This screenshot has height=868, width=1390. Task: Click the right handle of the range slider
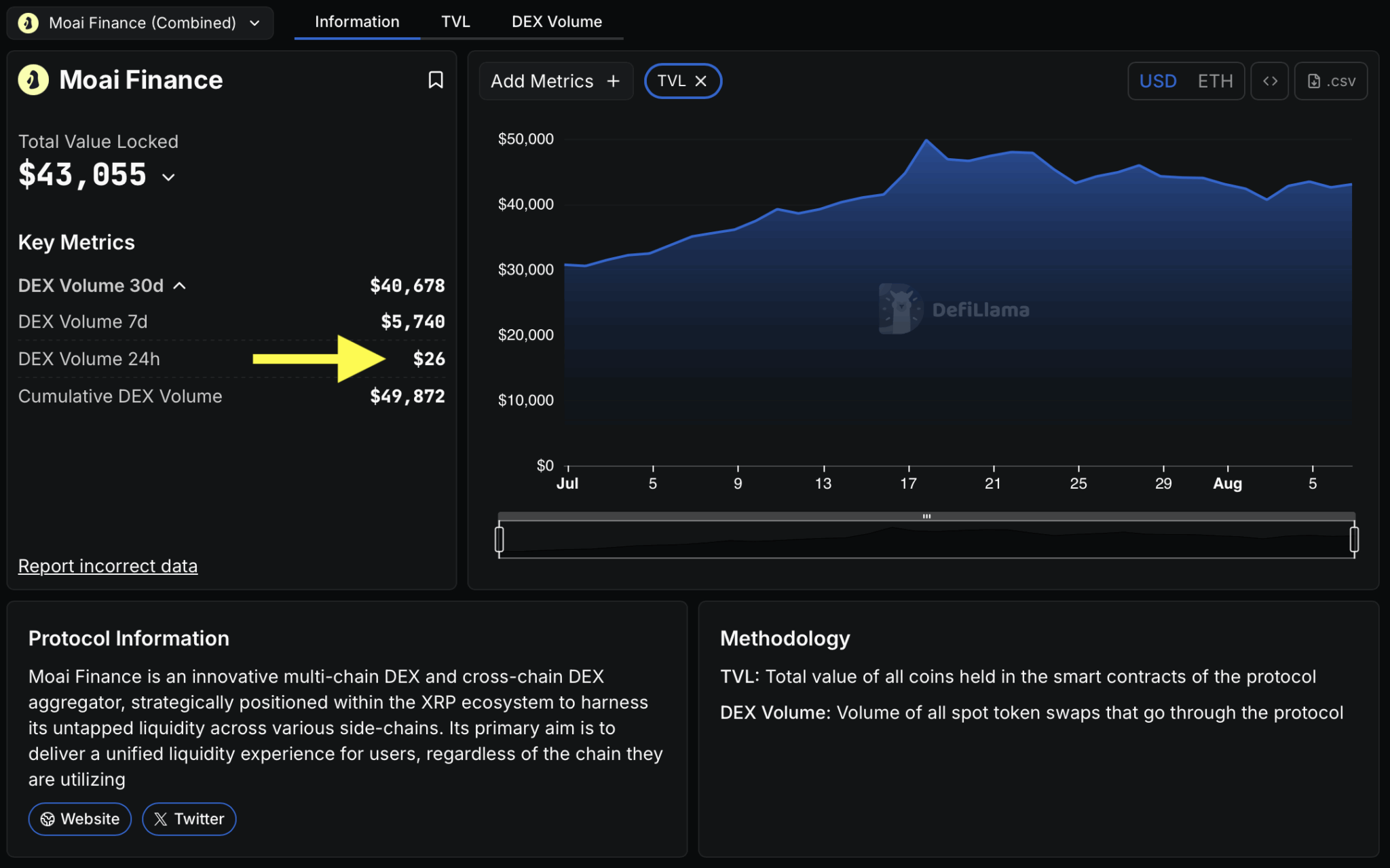1354,540
